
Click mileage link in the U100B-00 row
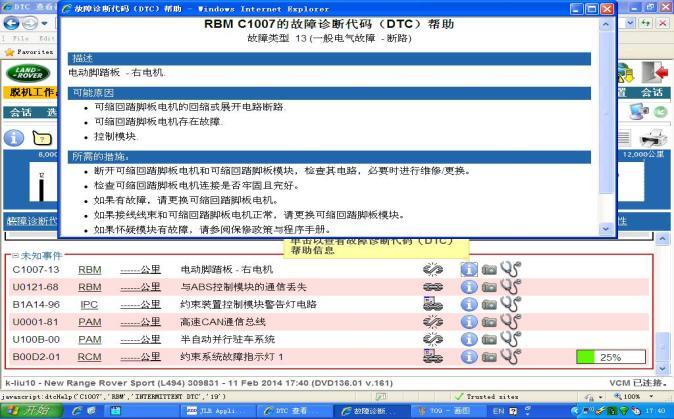point(141,339)
